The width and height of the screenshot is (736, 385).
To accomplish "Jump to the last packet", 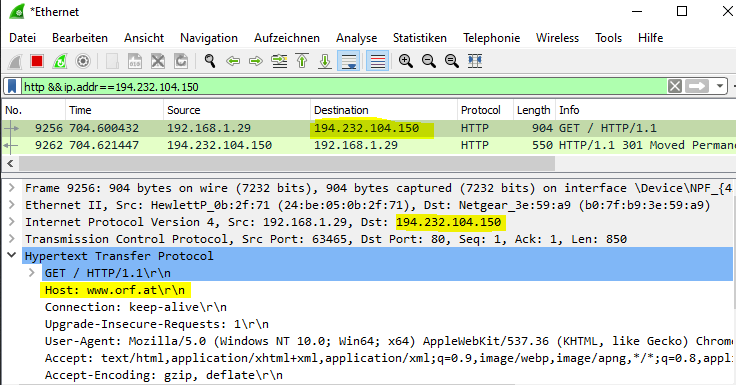I will [x=325, y=62].
